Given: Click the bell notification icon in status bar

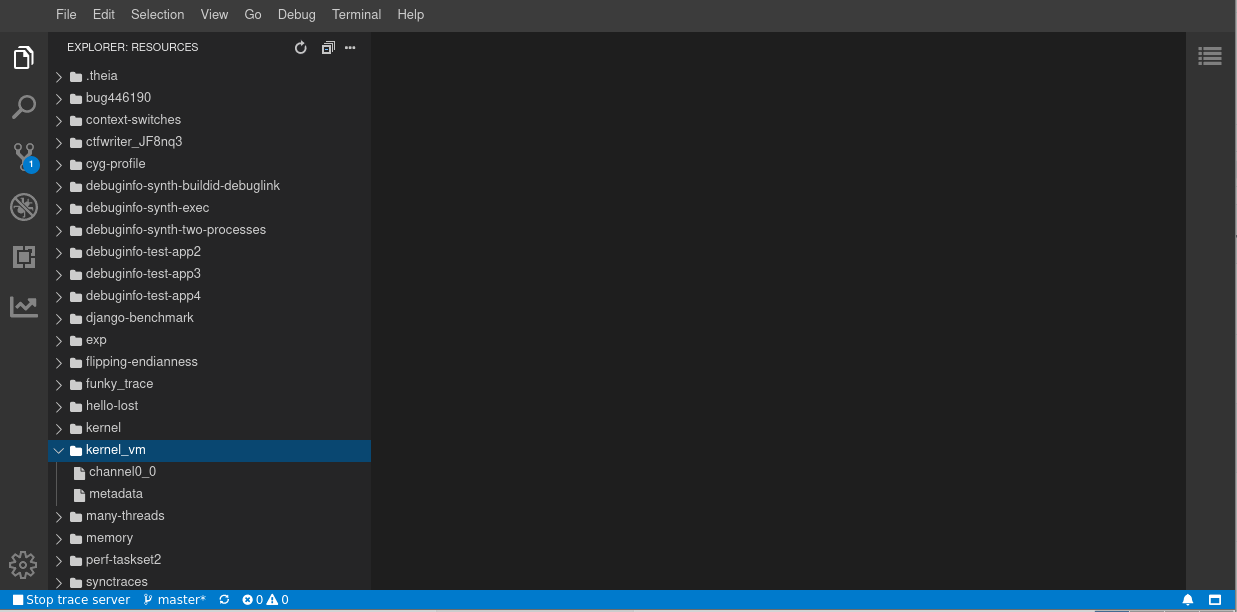Looking at the screenshot, I should pos(1186,599).
